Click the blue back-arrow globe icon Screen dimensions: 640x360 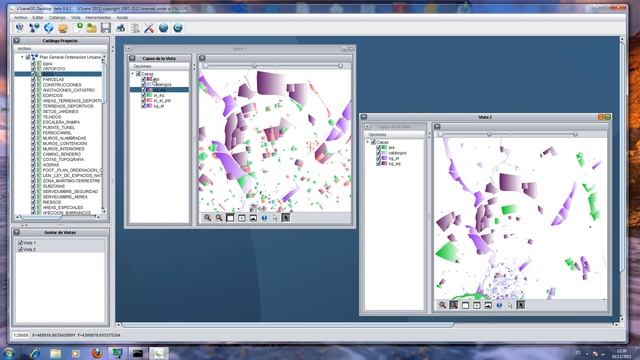(x=163, y=28)
